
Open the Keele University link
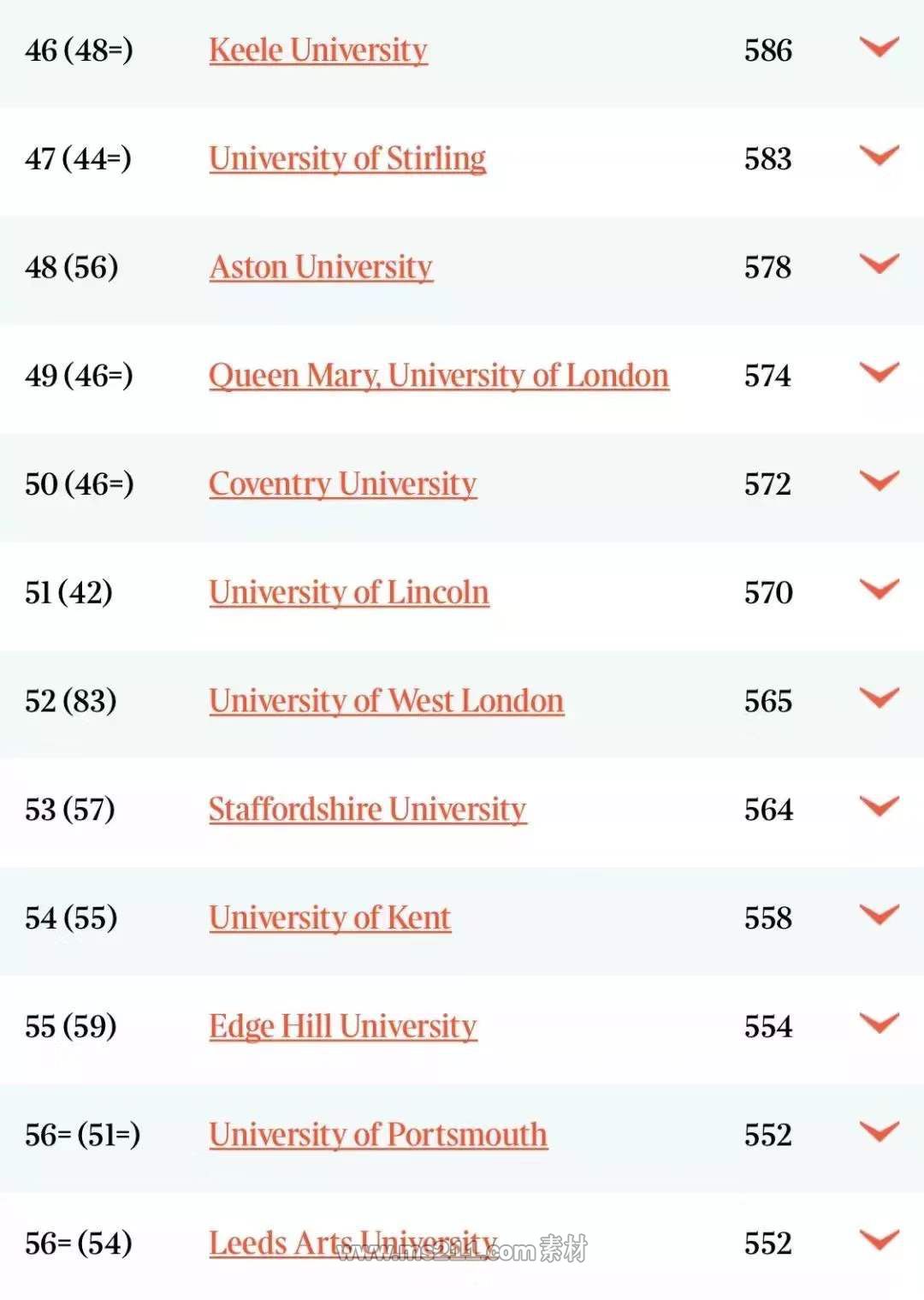coord(317,50)
